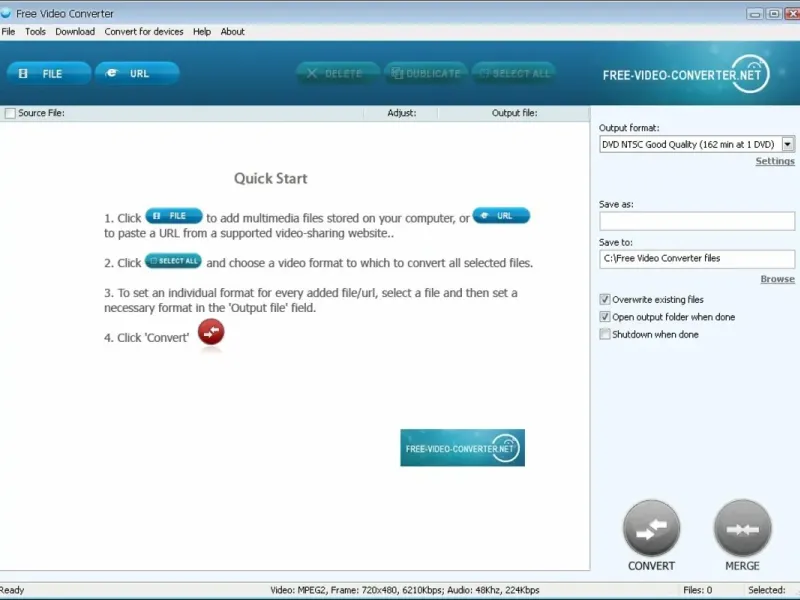Click the red Convert icon in Quick Start

click(x=211, y=332)
